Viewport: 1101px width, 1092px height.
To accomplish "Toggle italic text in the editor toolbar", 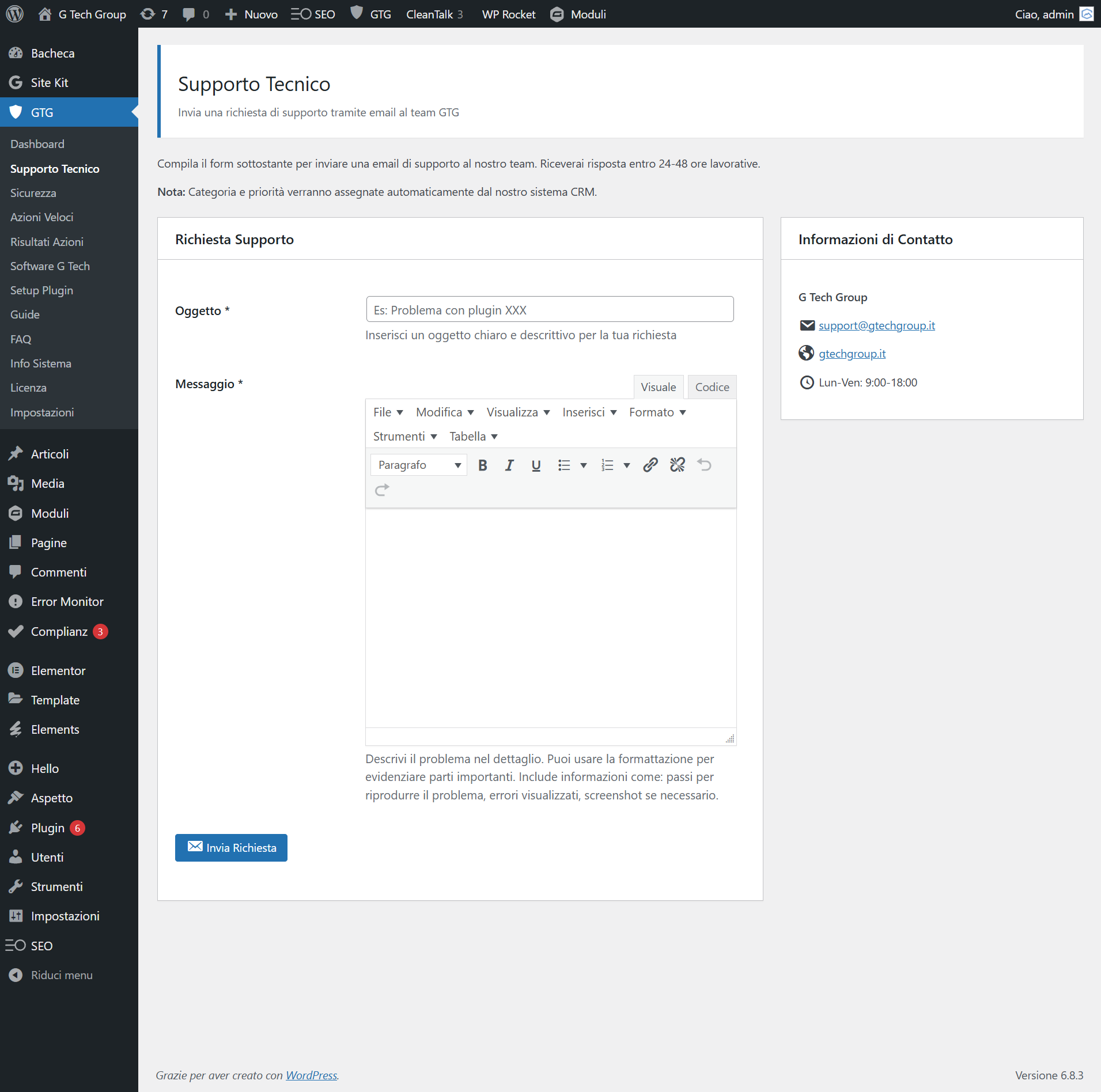I will 509,465.
